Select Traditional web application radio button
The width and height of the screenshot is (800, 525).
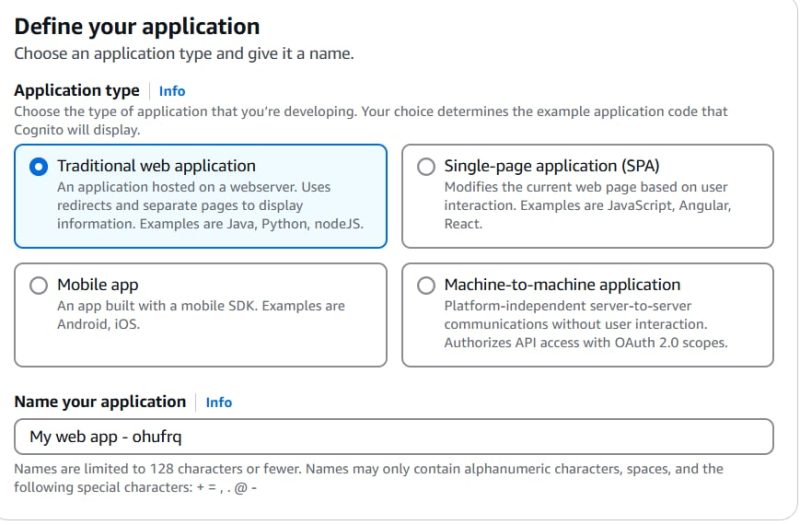click(39, 166)
